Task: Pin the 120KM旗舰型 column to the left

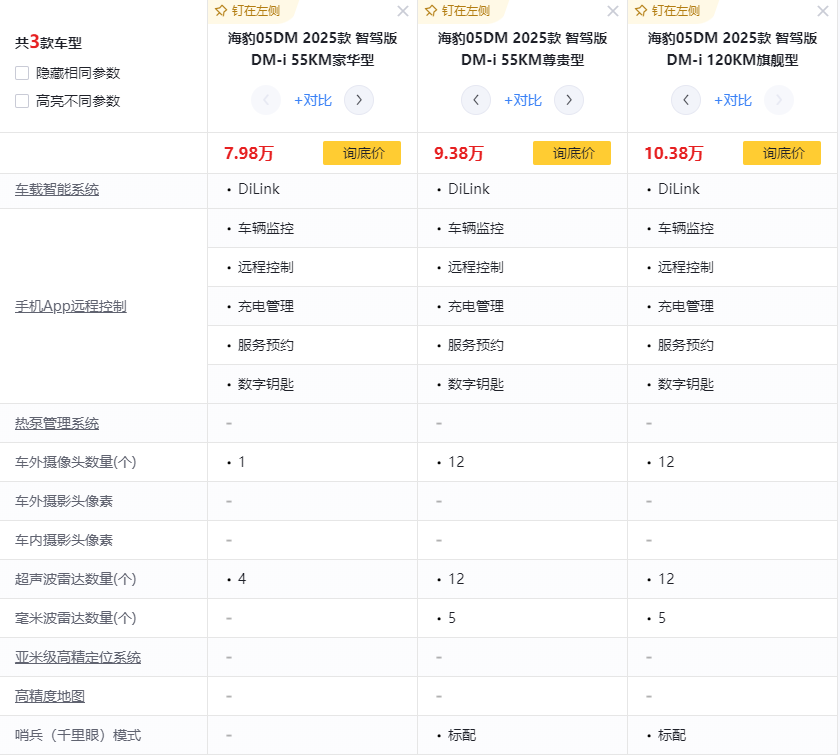Action: coord(668,11)
